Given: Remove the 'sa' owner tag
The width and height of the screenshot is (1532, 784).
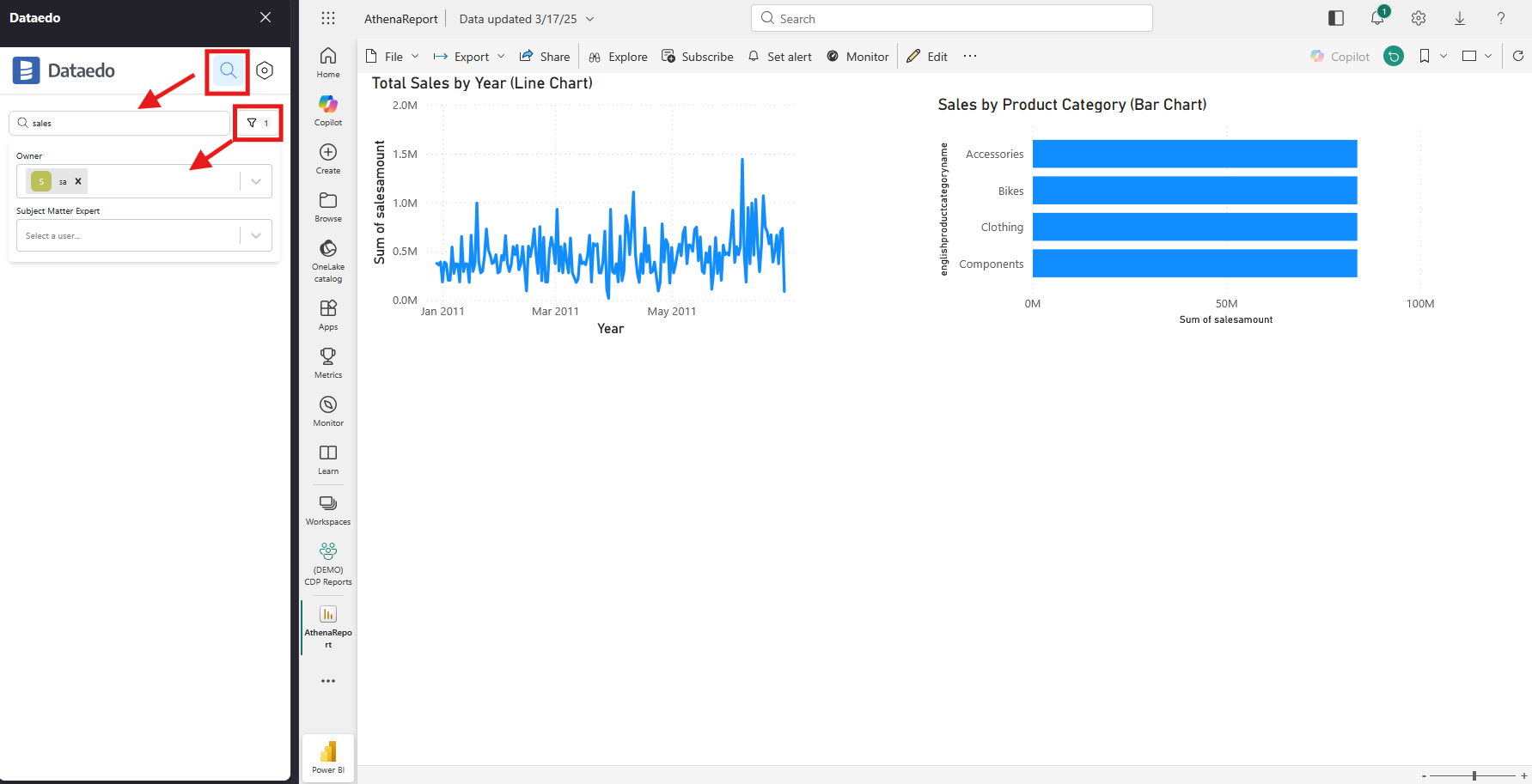Looking at the screenshot, I should [78, 181].
